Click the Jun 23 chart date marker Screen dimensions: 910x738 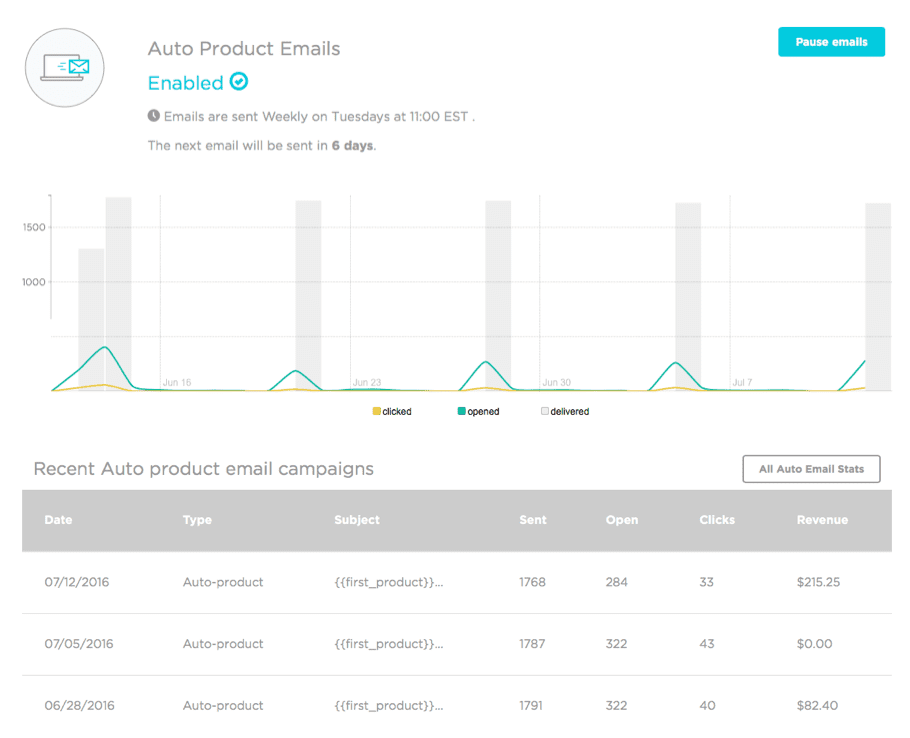367,383
